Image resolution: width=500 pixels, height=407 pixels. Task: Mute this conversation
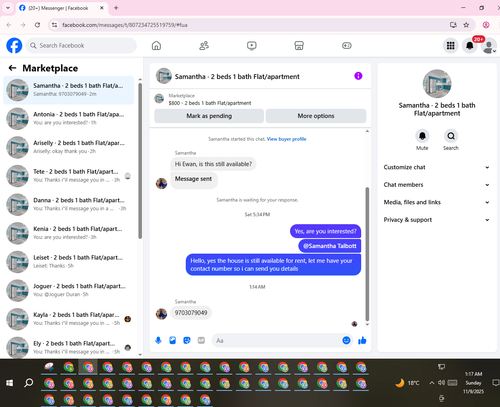(x=422, y=136)
